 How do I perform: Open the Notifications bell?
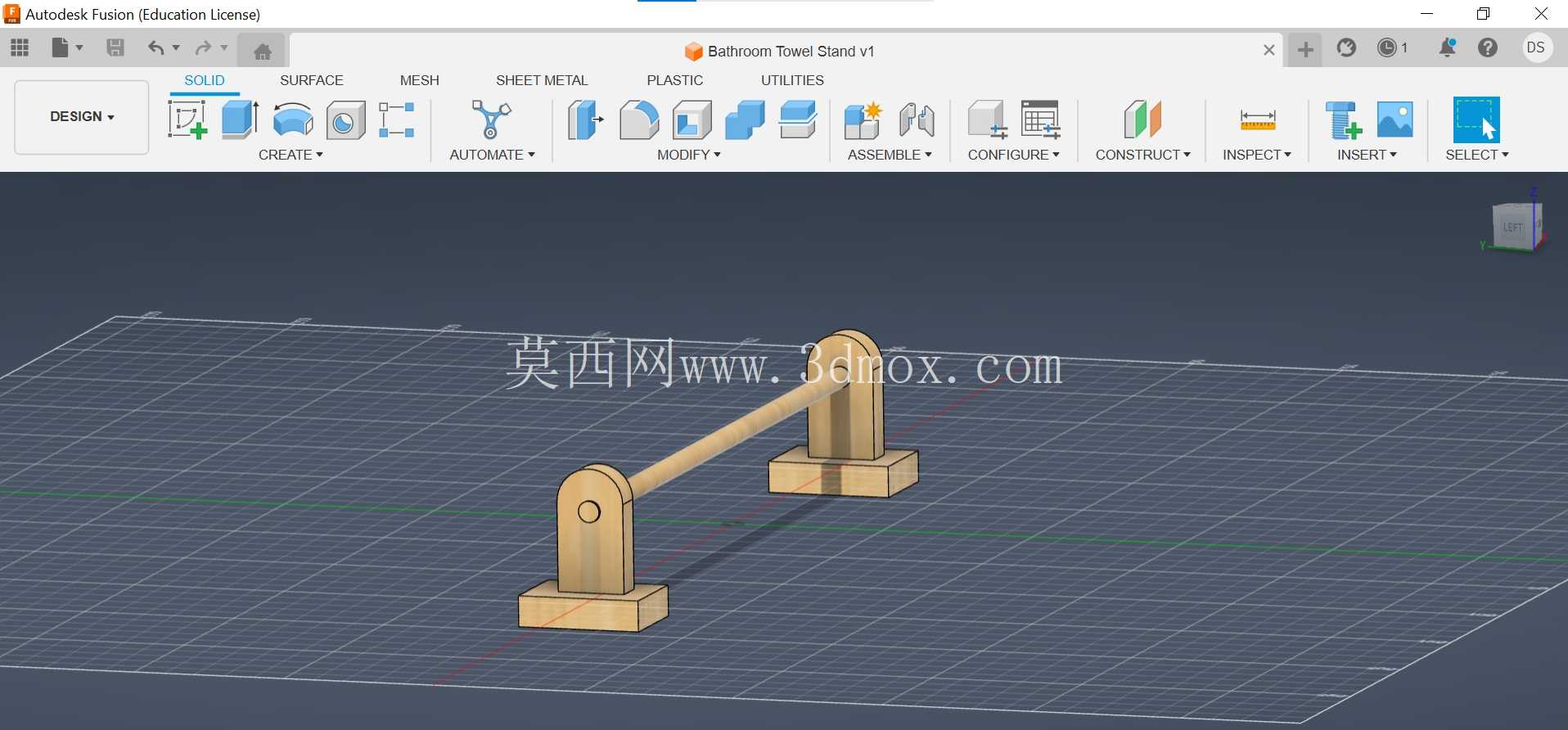coord(1447,48)
